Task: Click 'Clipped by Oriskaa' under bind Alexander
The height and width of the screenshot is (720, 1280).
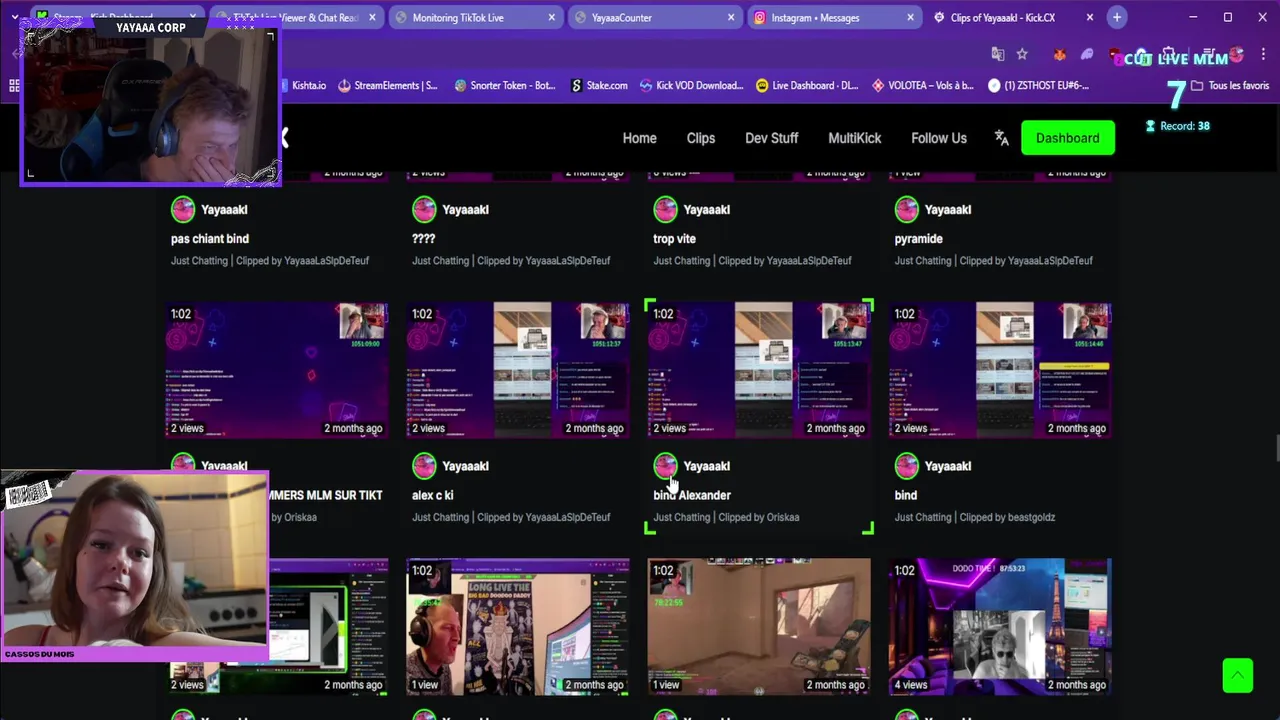Action: click(x=759, y=517)
